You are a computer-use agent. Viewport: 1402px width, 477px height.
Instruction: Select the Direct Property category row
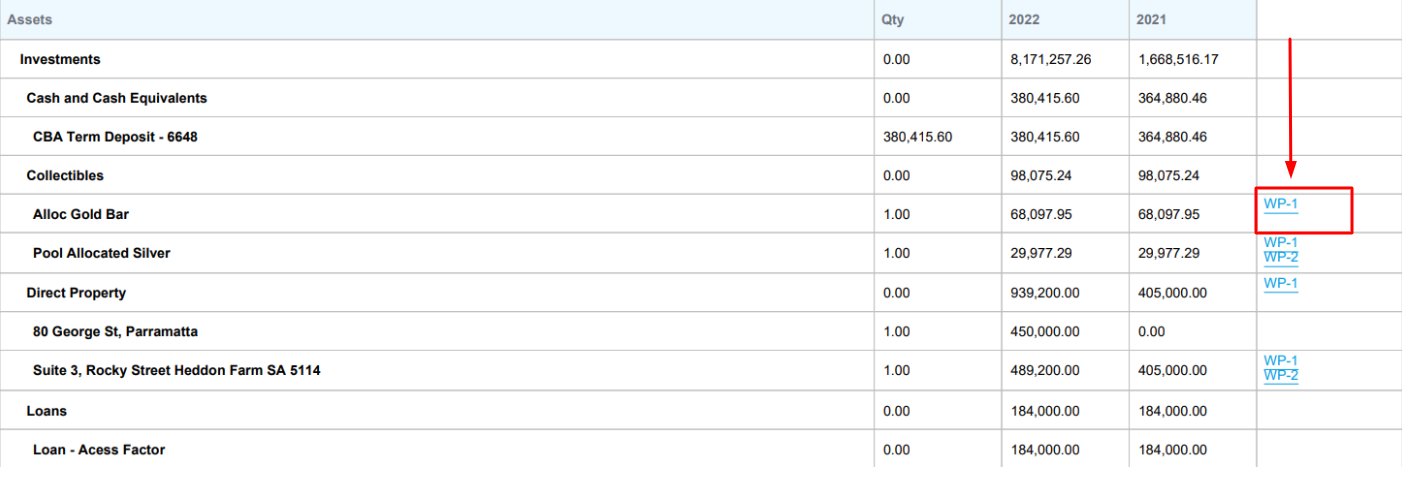pyautogui.click(x=73, y=293)
